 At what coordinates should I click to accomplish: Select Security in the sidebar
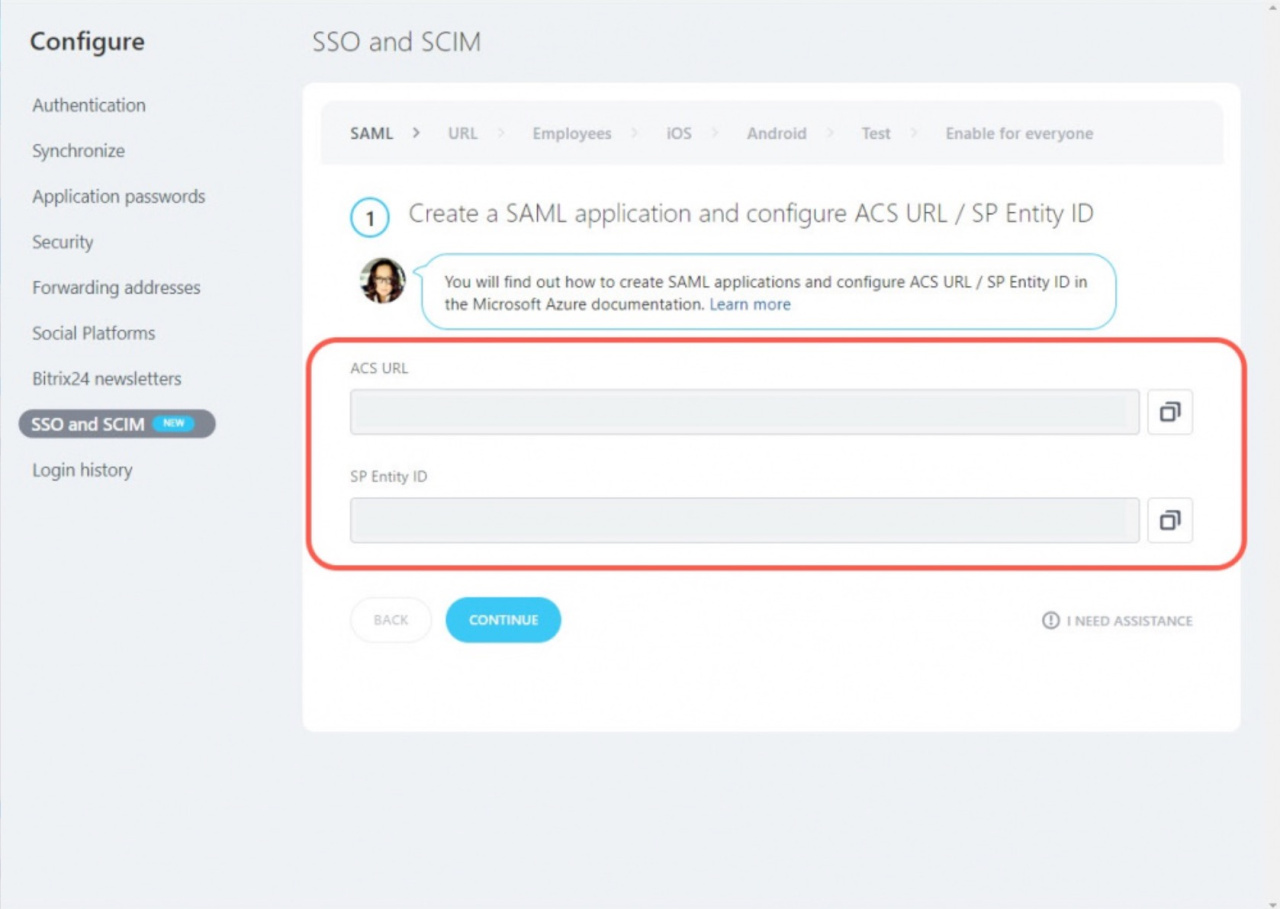(x=62, y=242)
